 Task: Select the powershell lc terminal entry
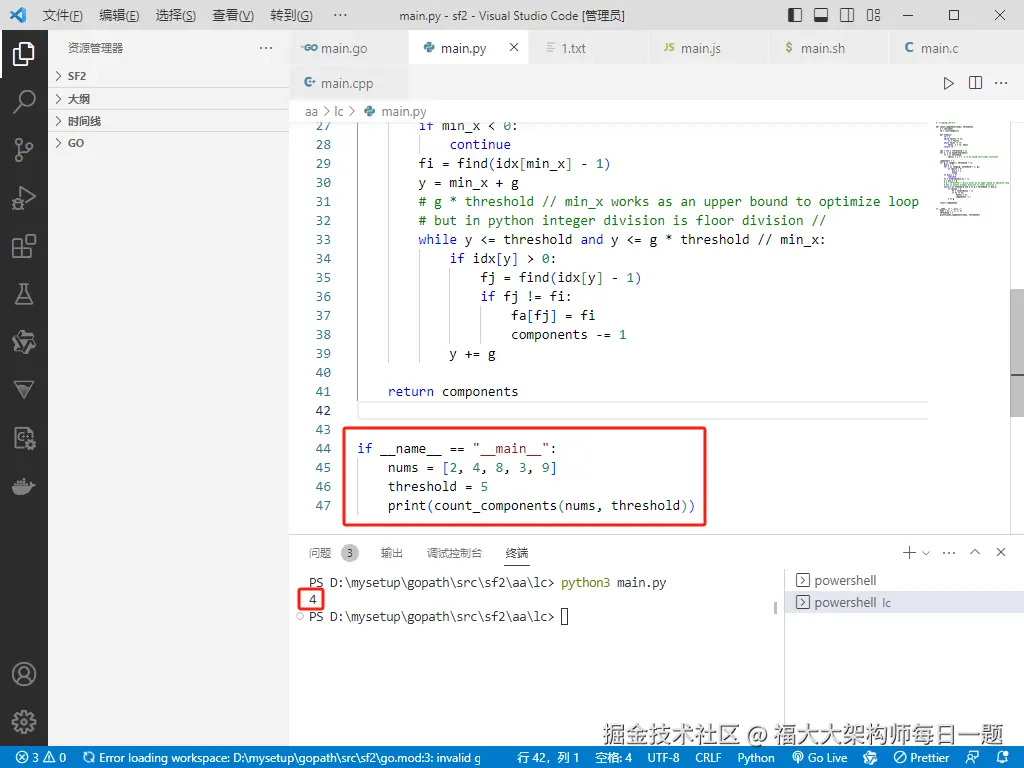(904, 602)
